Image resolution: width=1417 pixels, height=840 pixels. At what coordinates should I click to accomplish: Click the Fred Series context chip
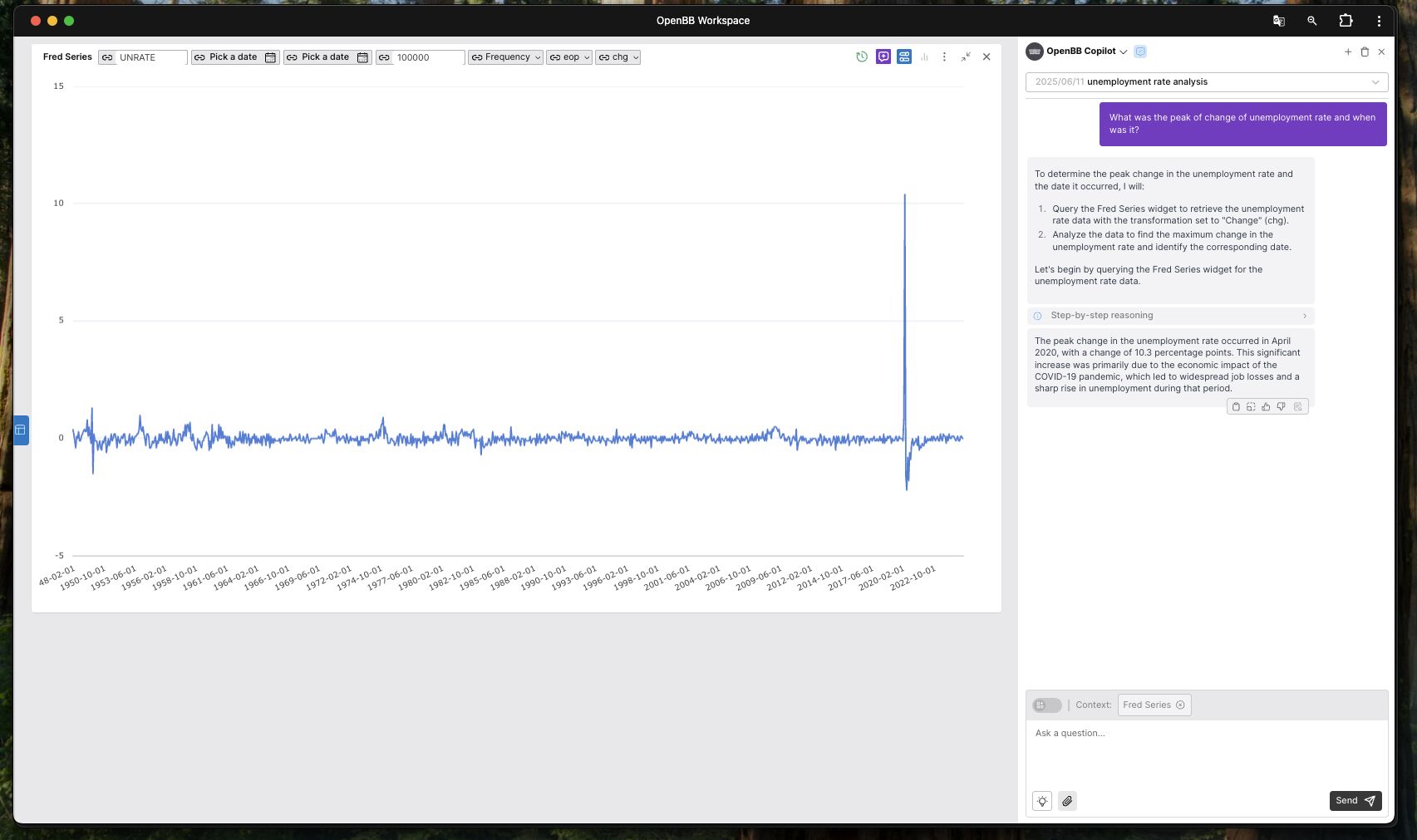[x=1154, y=705]
